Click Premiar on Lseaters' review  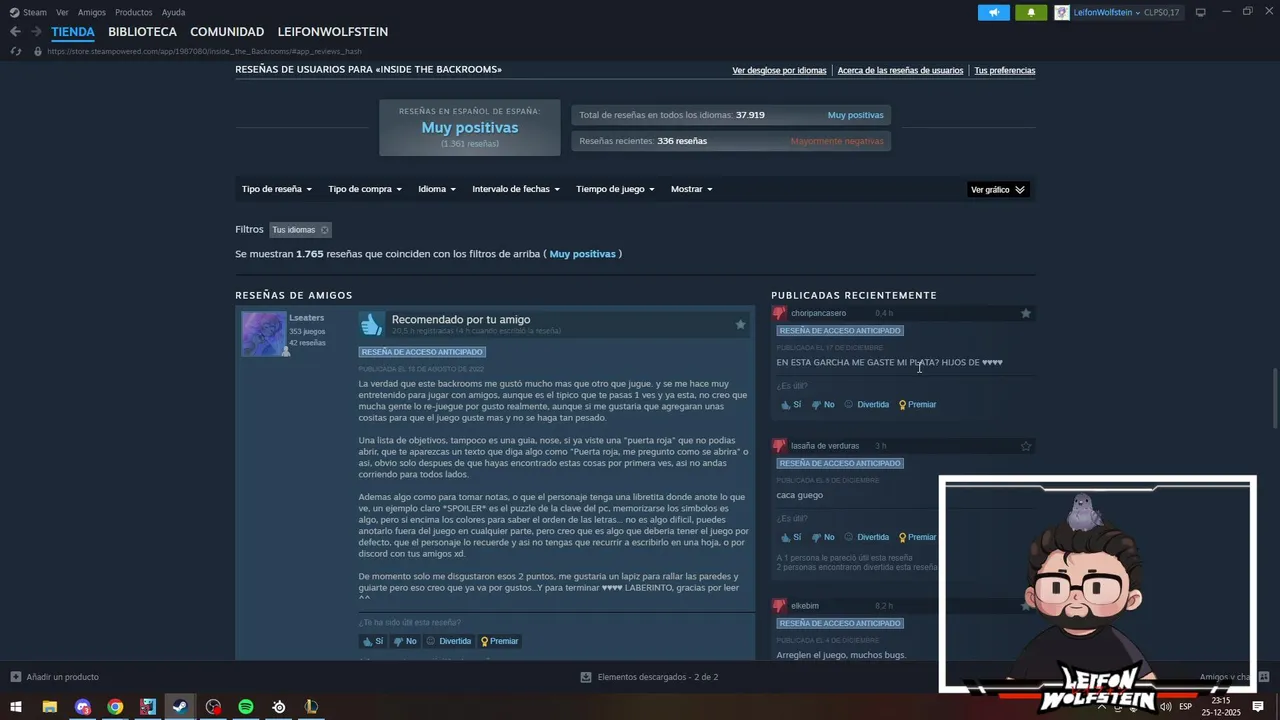(x=499, y=641)
